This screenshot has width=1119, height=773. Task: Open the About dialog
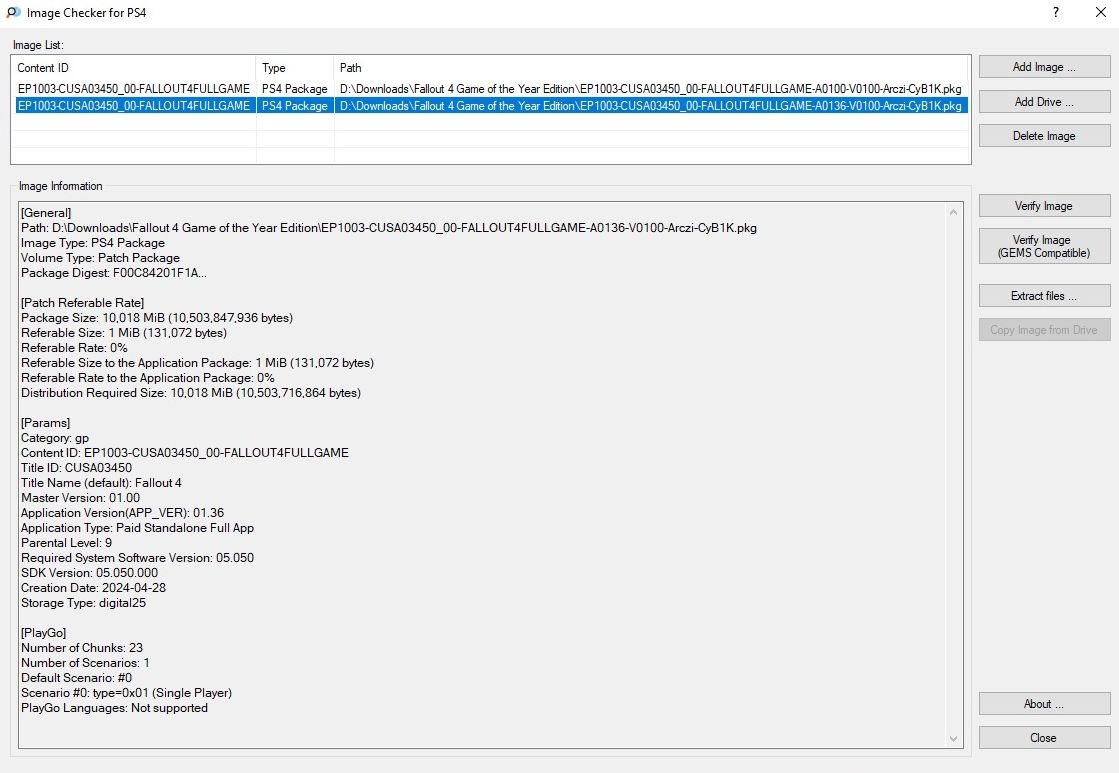tap(1044, 704)
